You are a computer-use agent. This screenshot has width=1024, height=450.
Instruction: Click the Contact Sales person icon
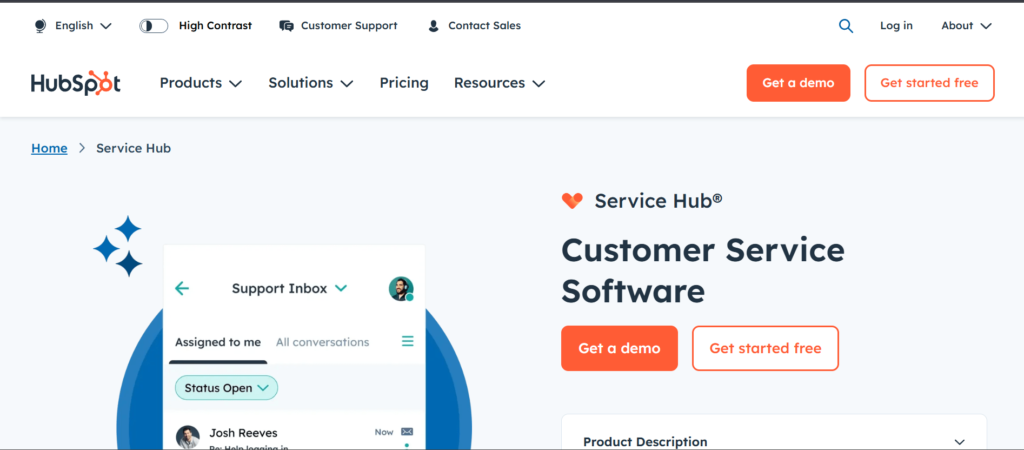click(x=433, y=26)
